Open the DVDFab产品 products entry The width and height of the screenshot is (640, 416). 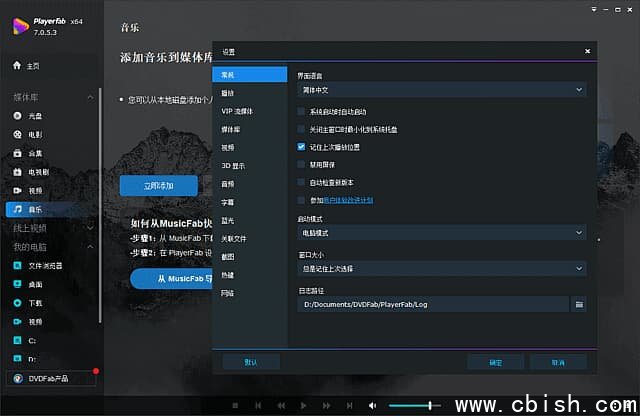51,378
